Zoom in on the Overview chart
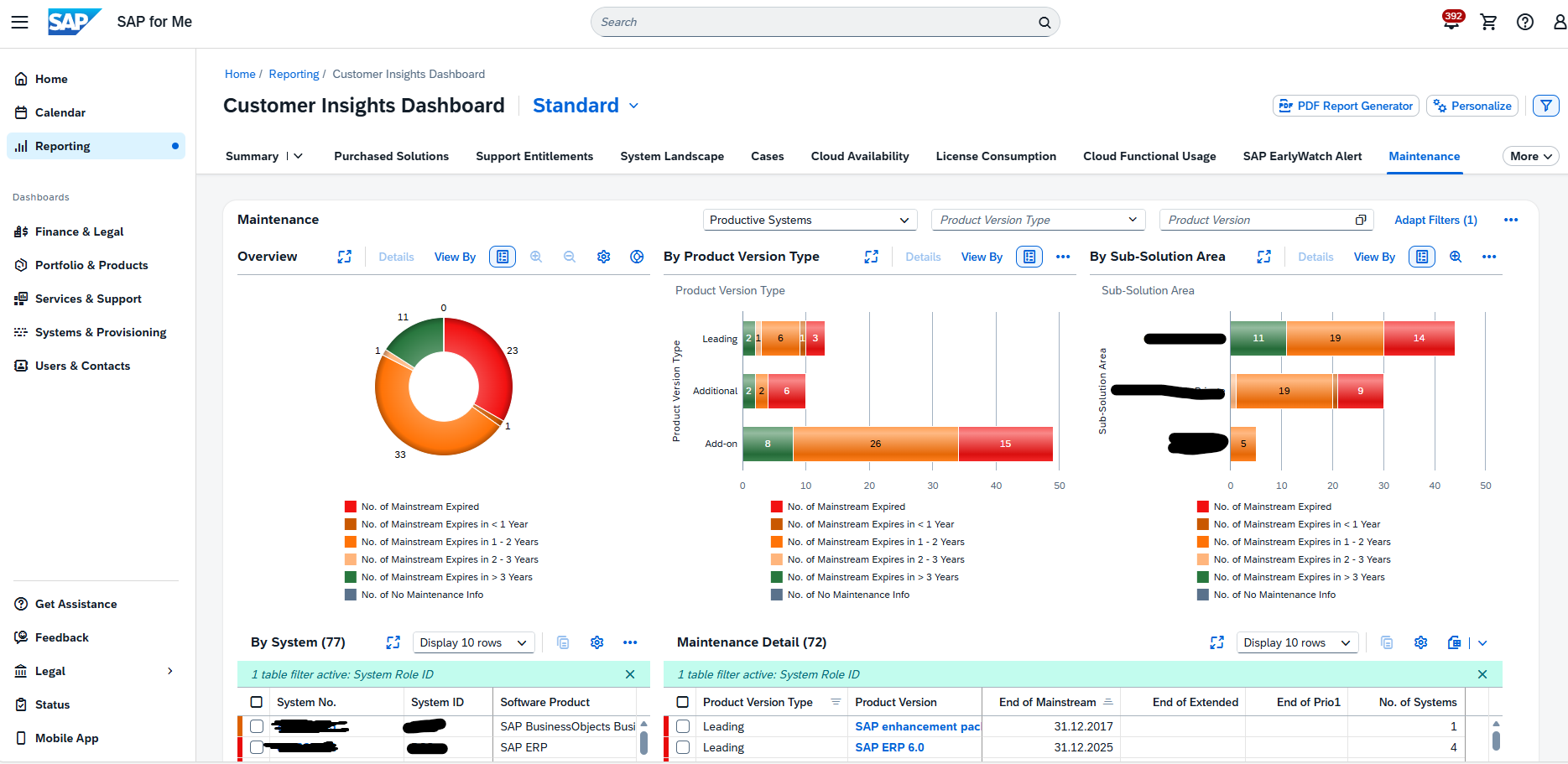 [536, 257]
